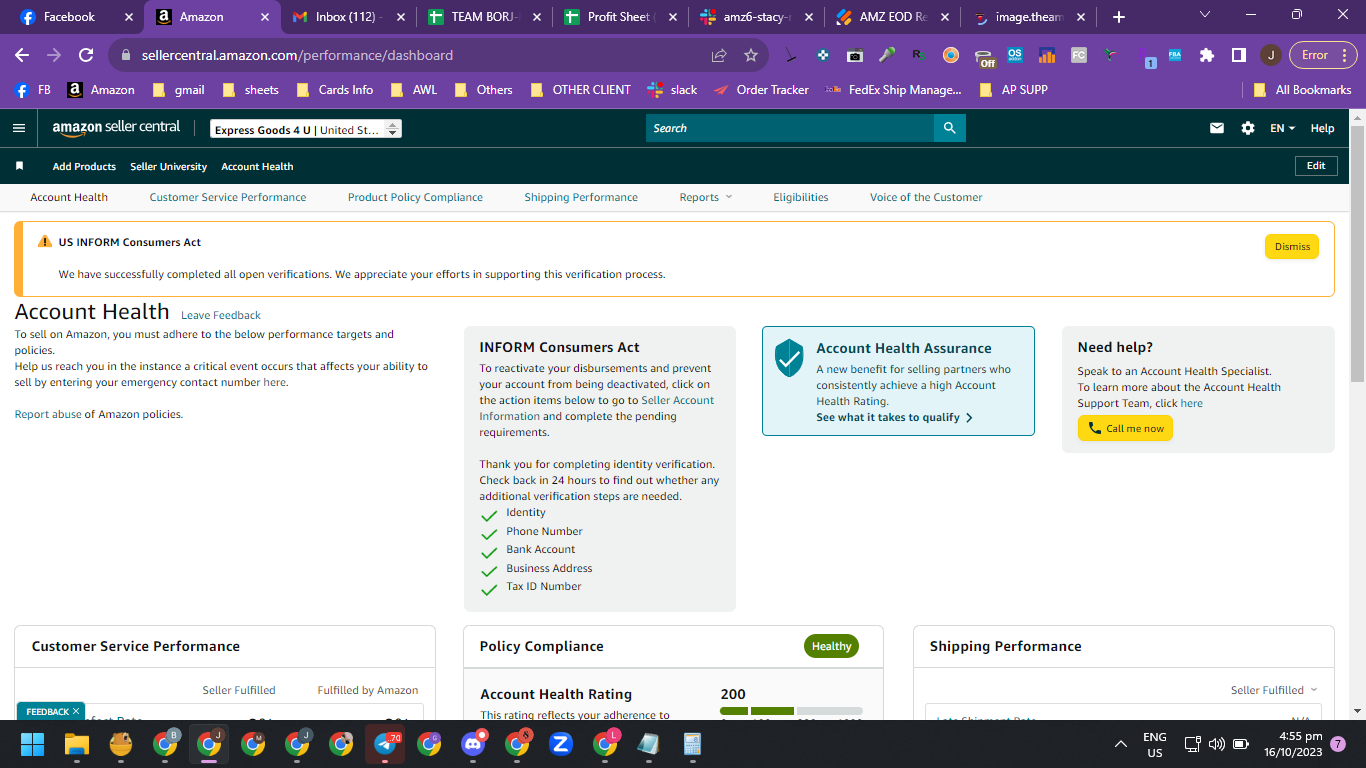Click the Report abuse link
Screen dimensions: 1366x768
(48, 414)
